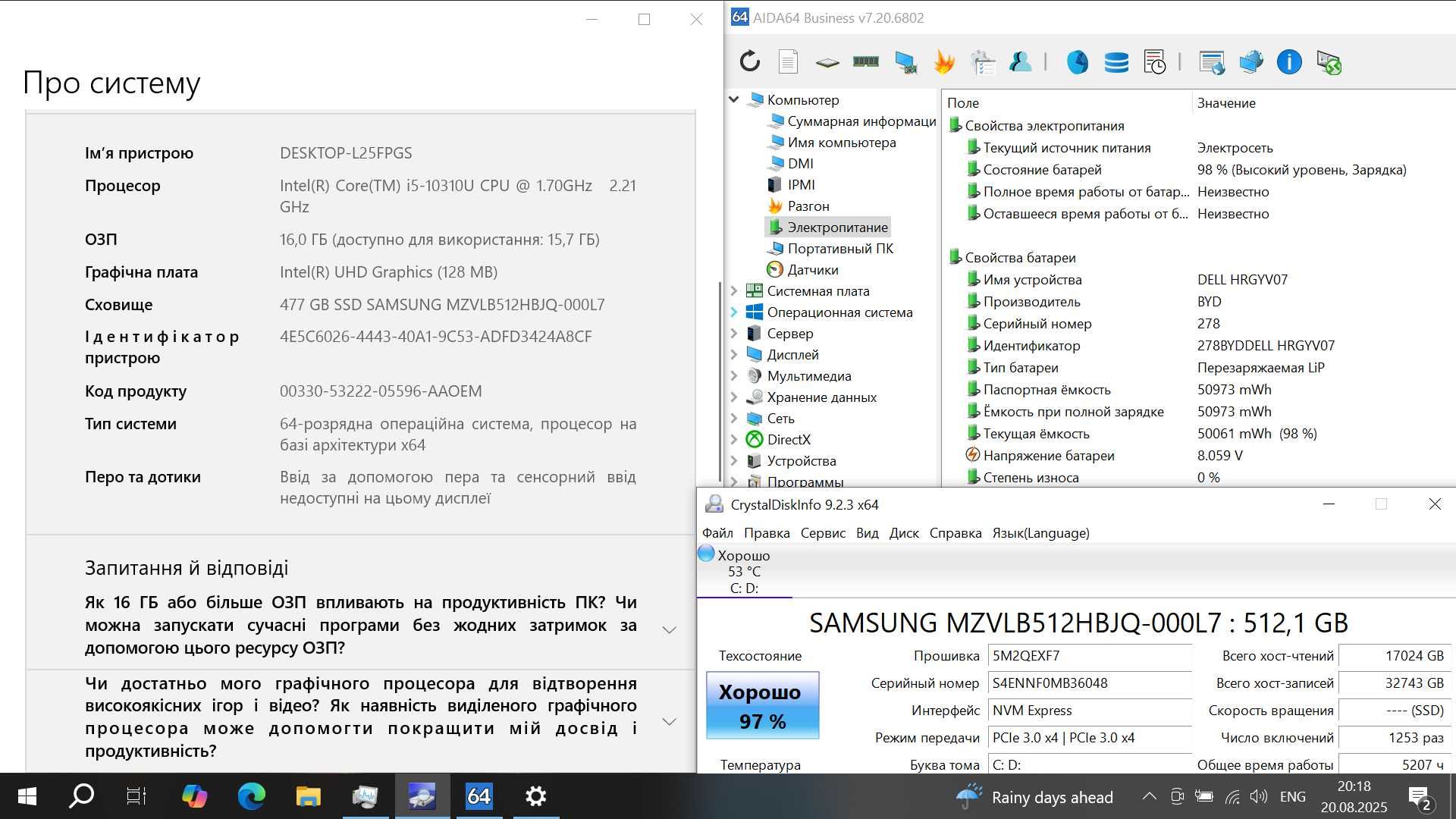Click the Хорошо 97 % health status button
This screenshot has width=1456, height=819.
pyautogui.click(x=762, y=705)
